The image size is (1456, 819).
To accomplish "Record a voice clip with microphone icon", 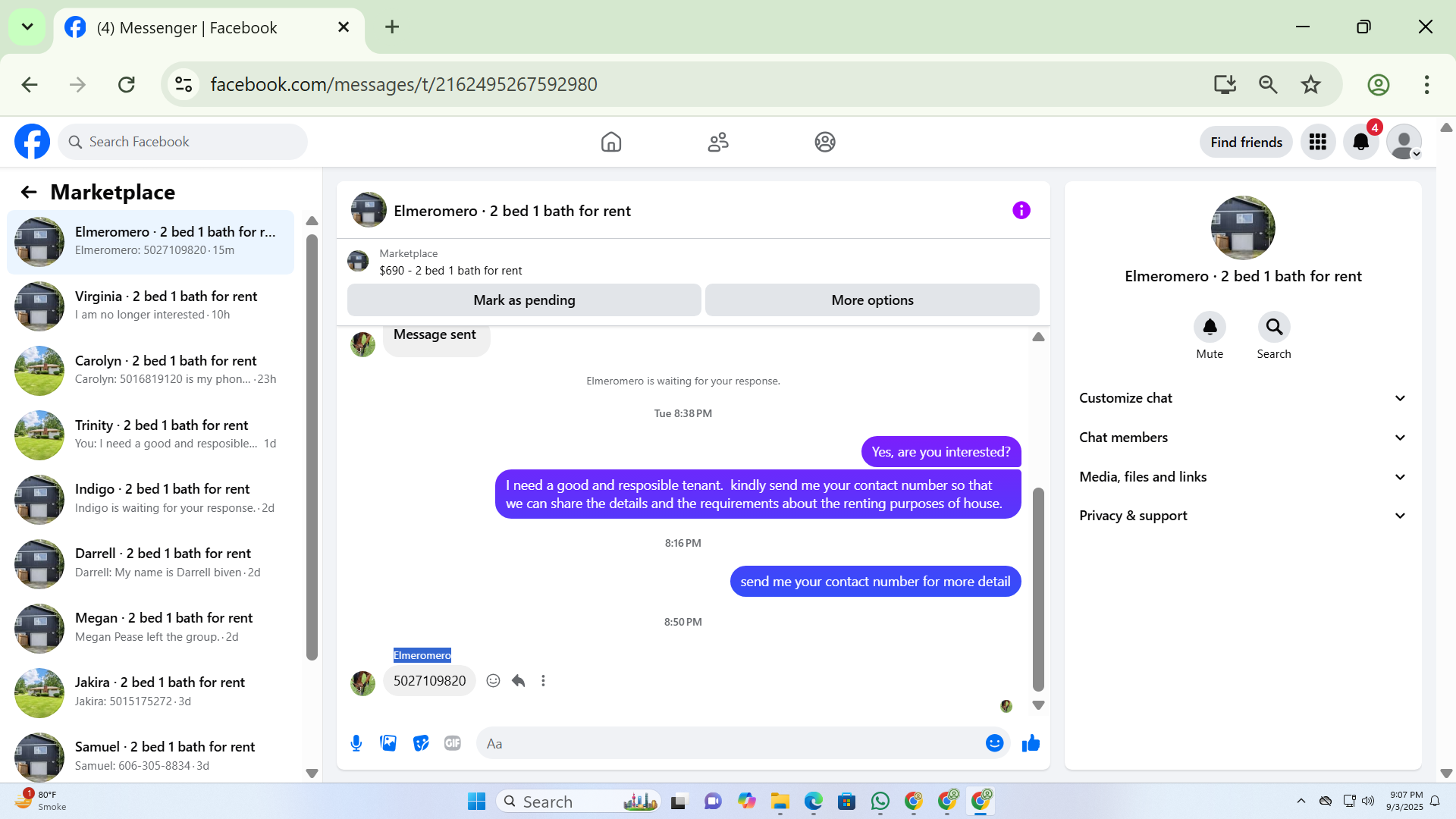I will pos(356,743).
